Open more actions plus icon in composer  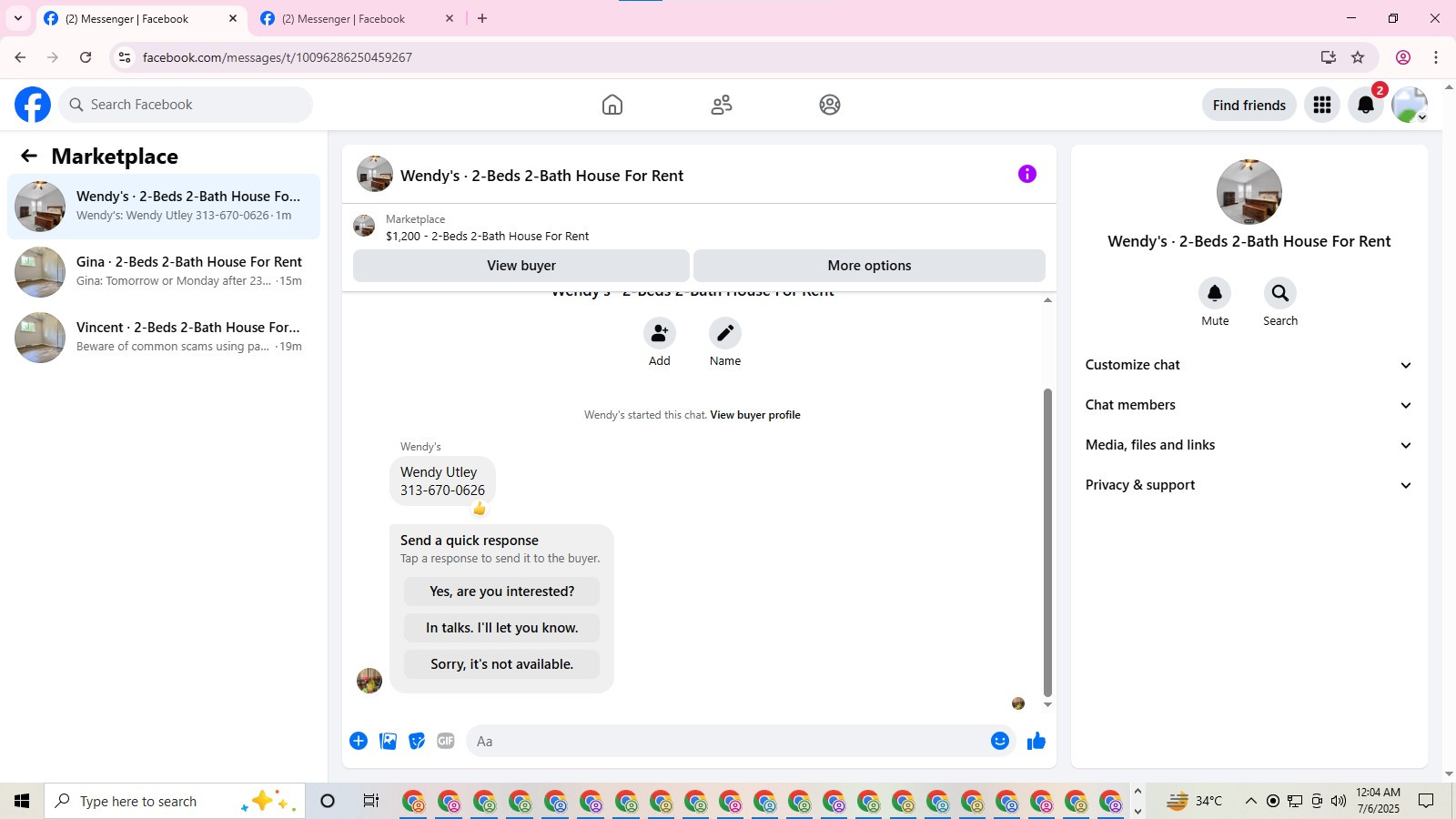point(359,741)
